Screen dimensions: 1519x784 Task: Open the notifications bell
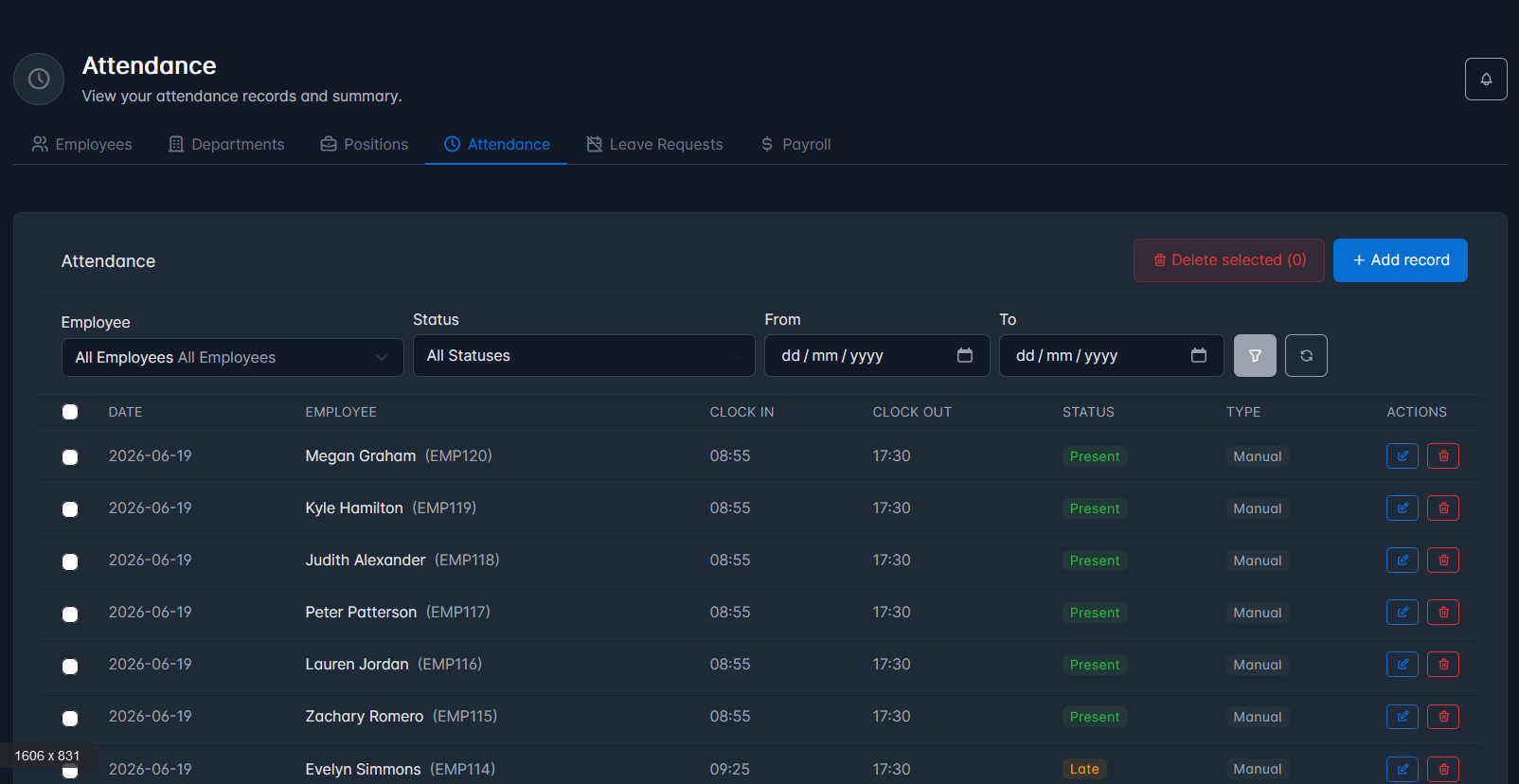click(x=1486, y=79)
